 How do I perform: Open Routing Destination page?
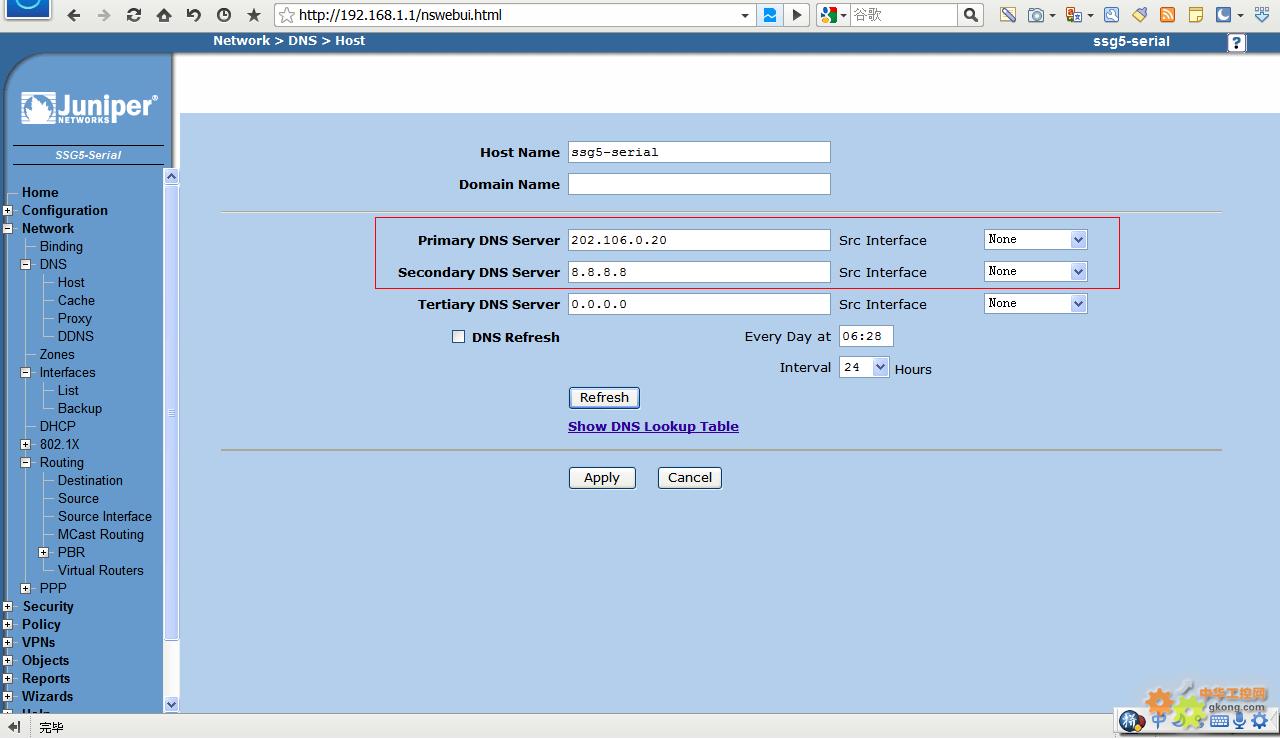pyautogui.click(x=90, y=481)
